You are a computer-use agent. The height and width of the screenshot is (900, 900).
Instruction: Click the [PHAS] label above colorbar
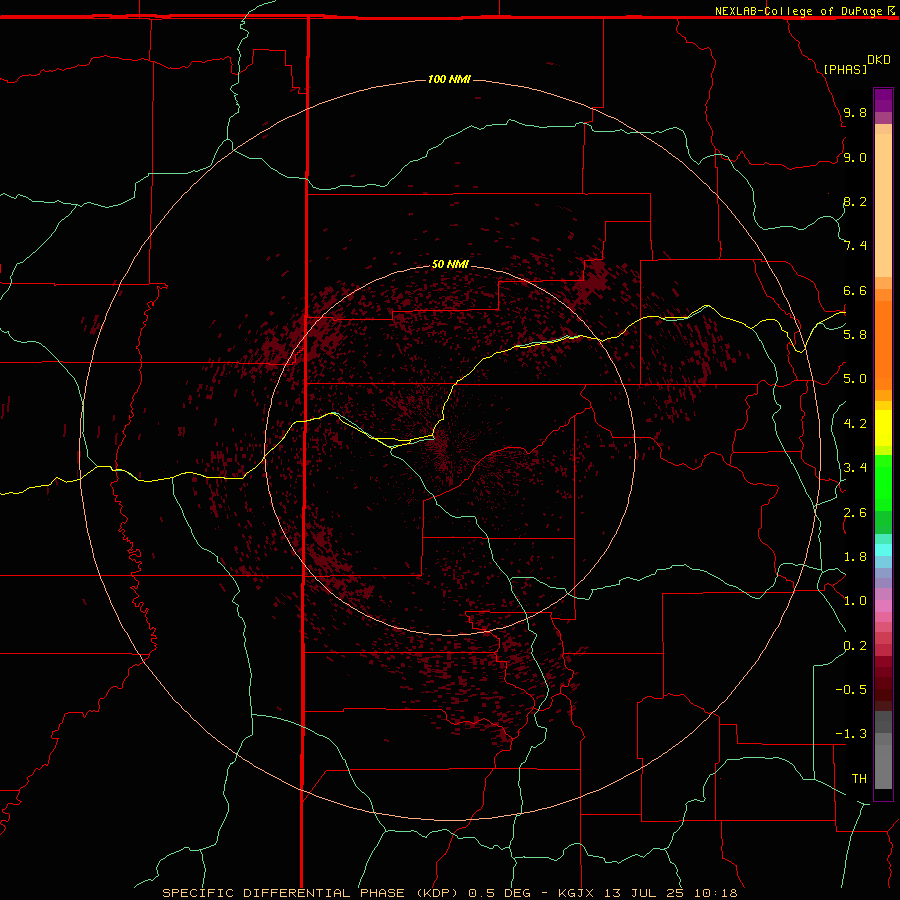(845, 69)
